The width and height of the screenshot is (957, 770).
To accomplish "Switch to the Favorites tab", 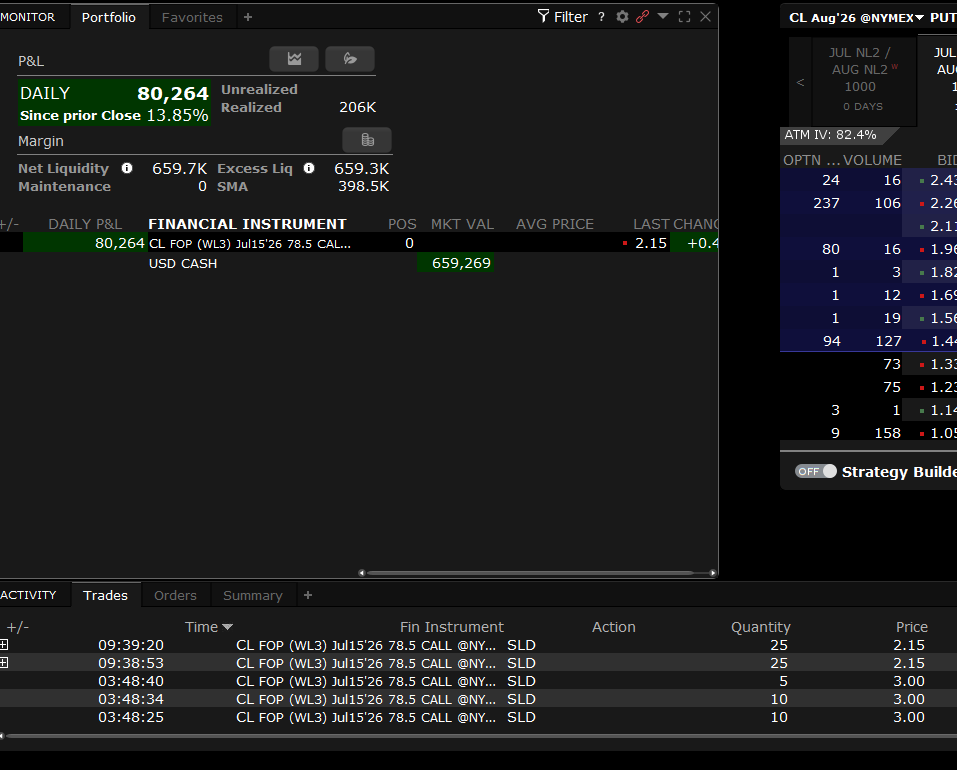I will (192, 17).
